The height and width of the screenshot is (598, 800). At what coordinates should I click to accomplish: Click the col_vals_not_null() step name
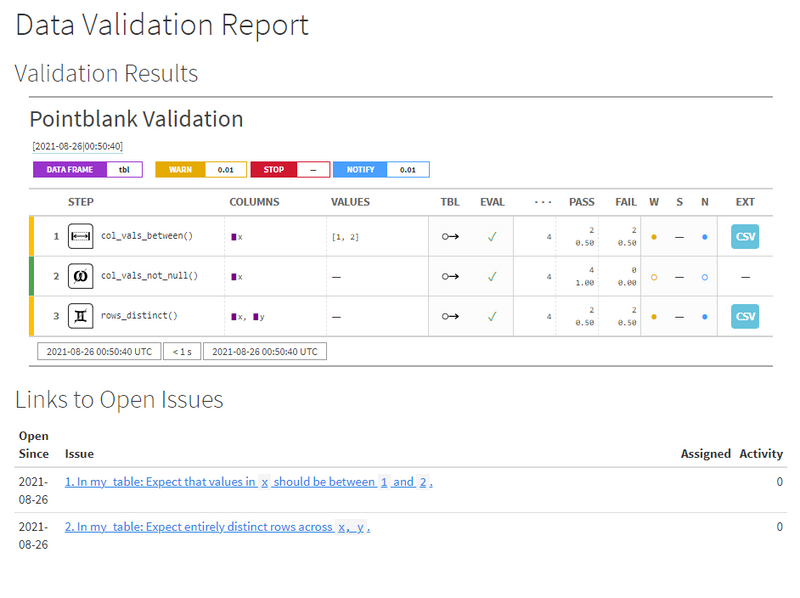(x=149, y=276)
